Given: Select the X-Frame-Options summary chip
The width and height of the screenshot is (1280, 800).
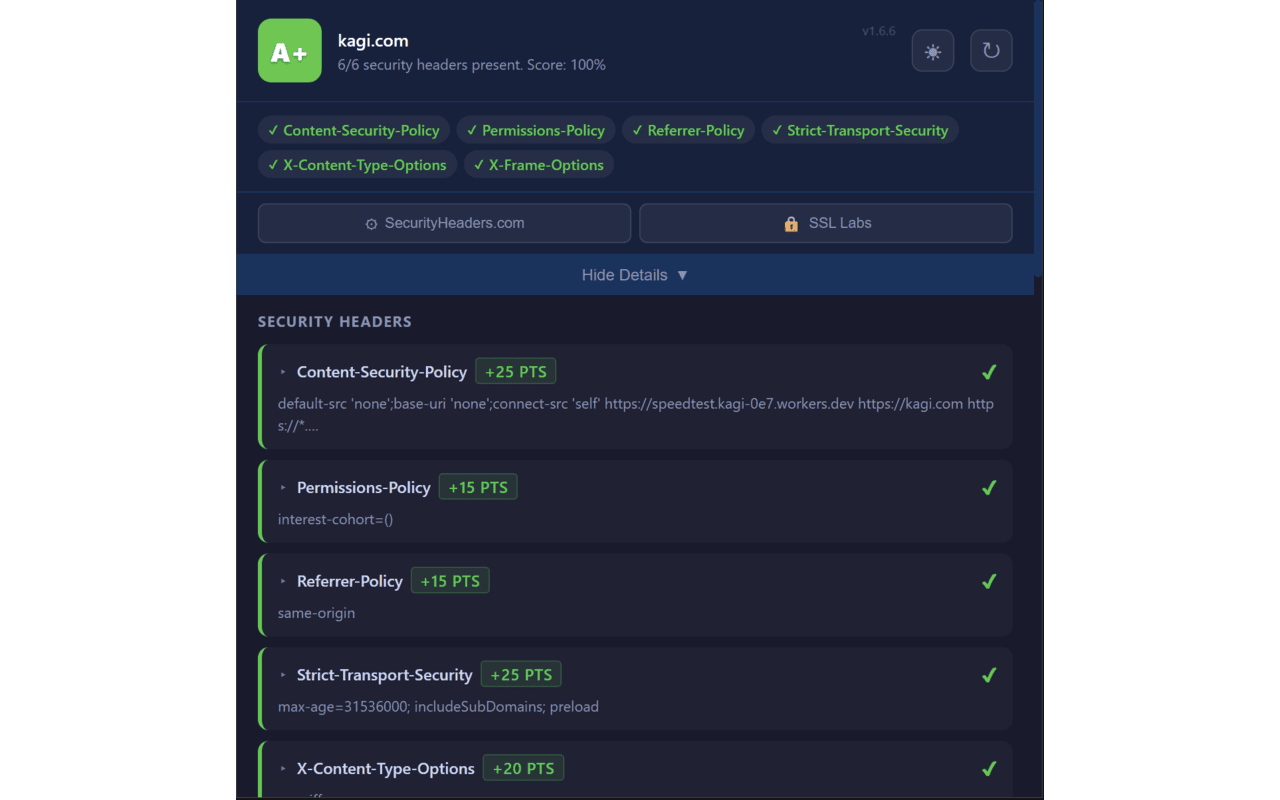Looking at the screenshot, I should pyautogui.click(x=539, y=165).
